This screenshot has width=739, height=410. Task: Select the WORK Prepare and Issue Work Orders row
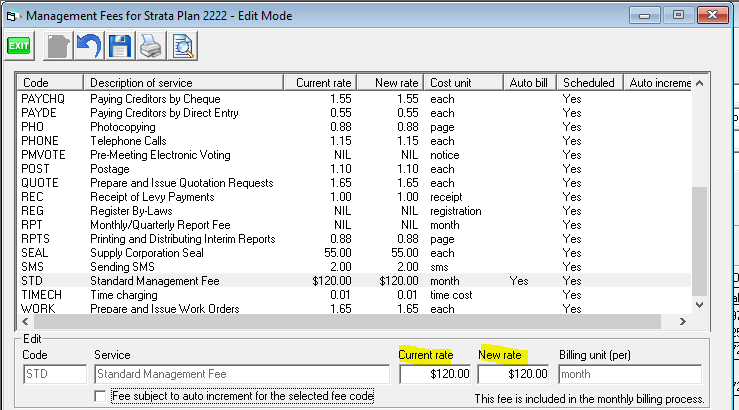354,309
